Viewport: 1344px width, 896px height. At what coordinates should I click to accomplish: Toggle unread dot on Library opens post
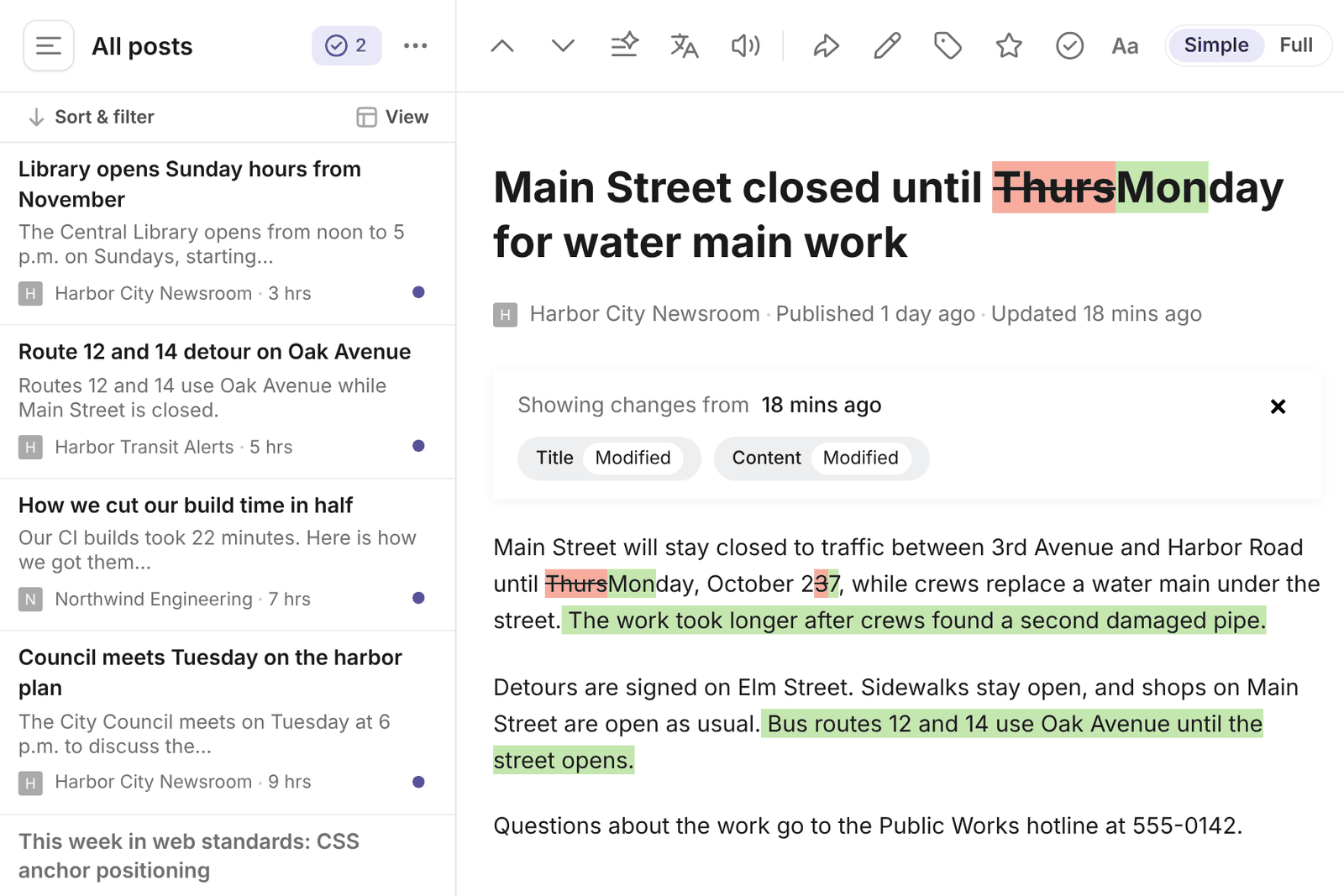click(418, 292)
